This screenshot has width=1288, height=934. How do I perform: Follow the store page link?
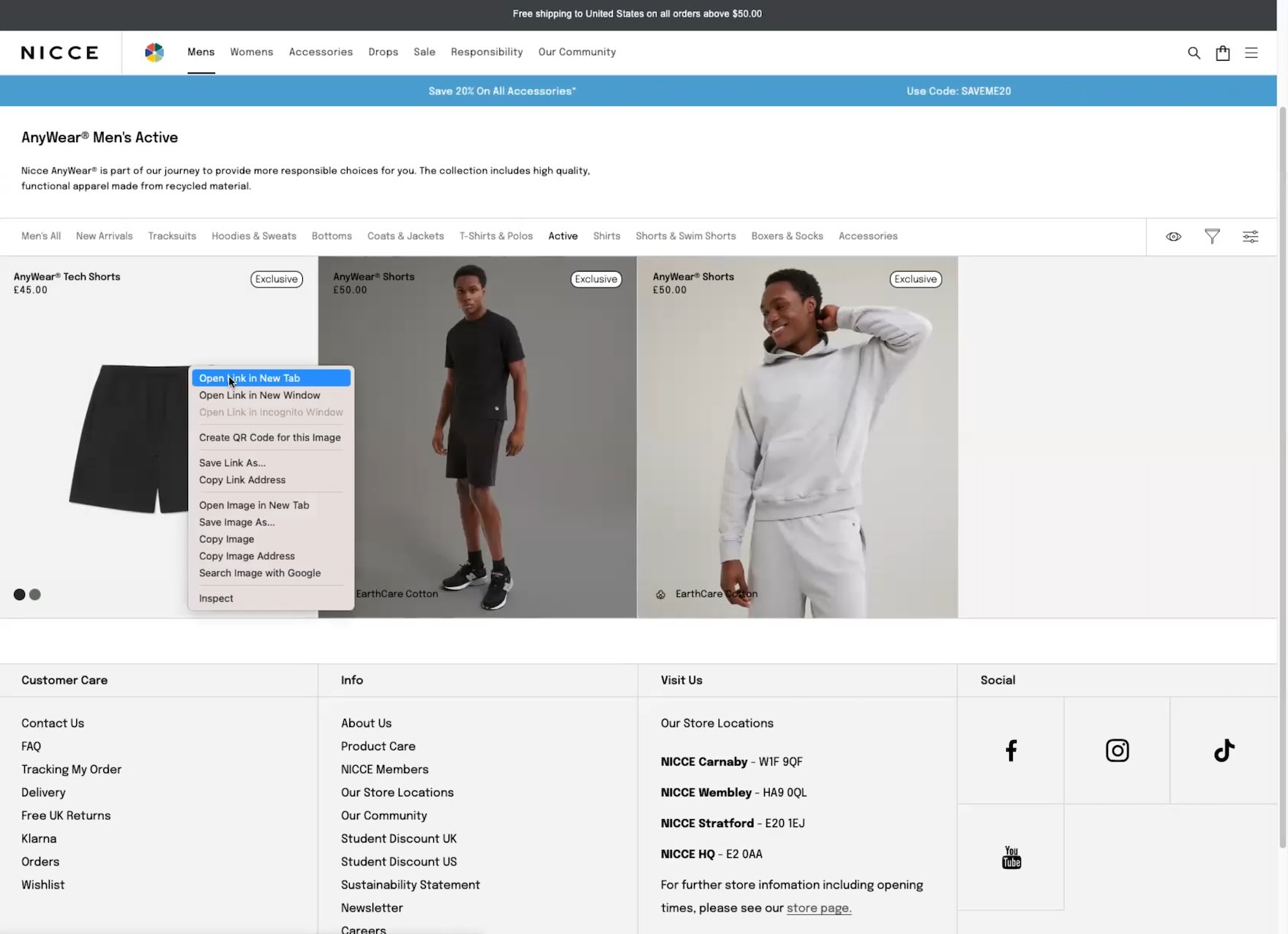pyautogui.click(x=818, y=908)
